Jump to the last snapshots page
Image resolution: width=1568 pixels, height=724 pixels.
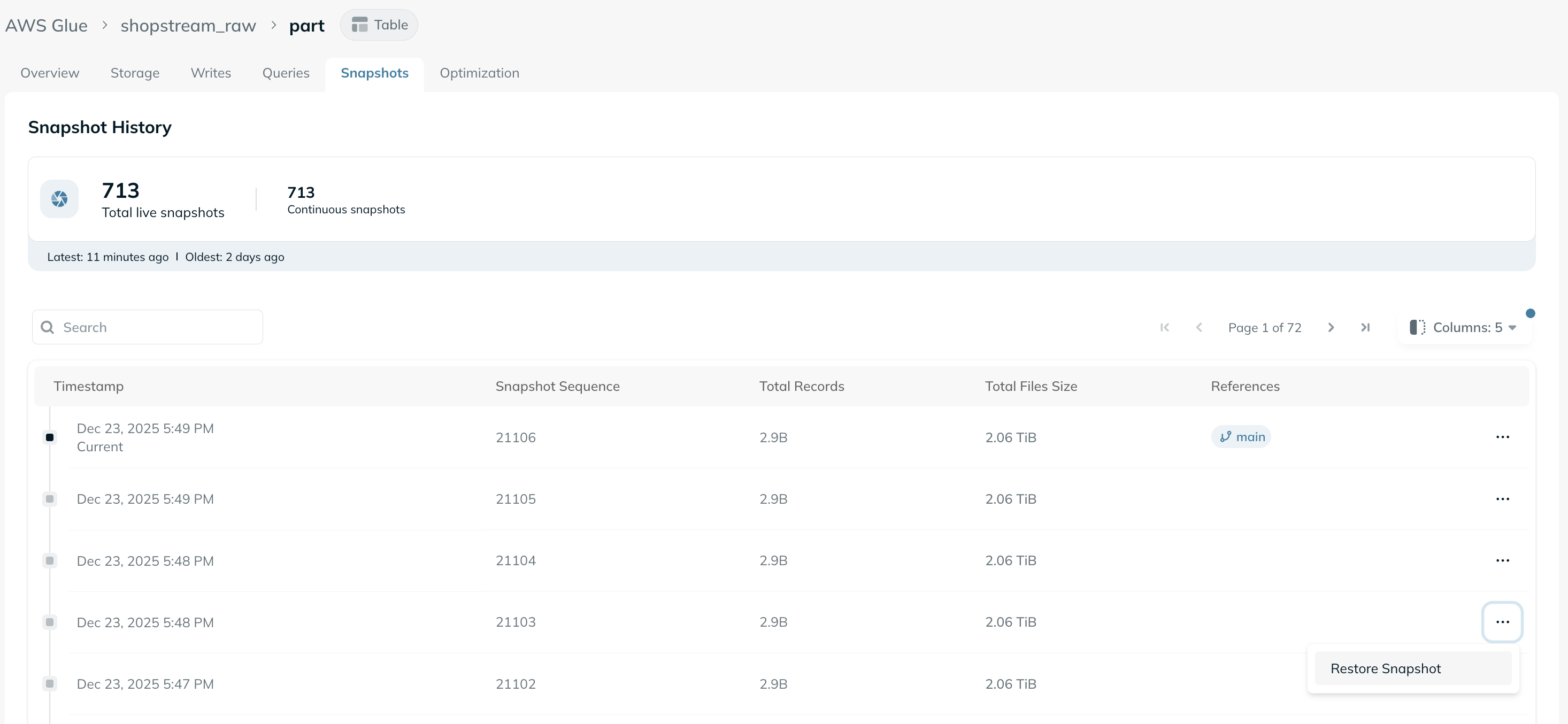click(x=1365, y=327)
